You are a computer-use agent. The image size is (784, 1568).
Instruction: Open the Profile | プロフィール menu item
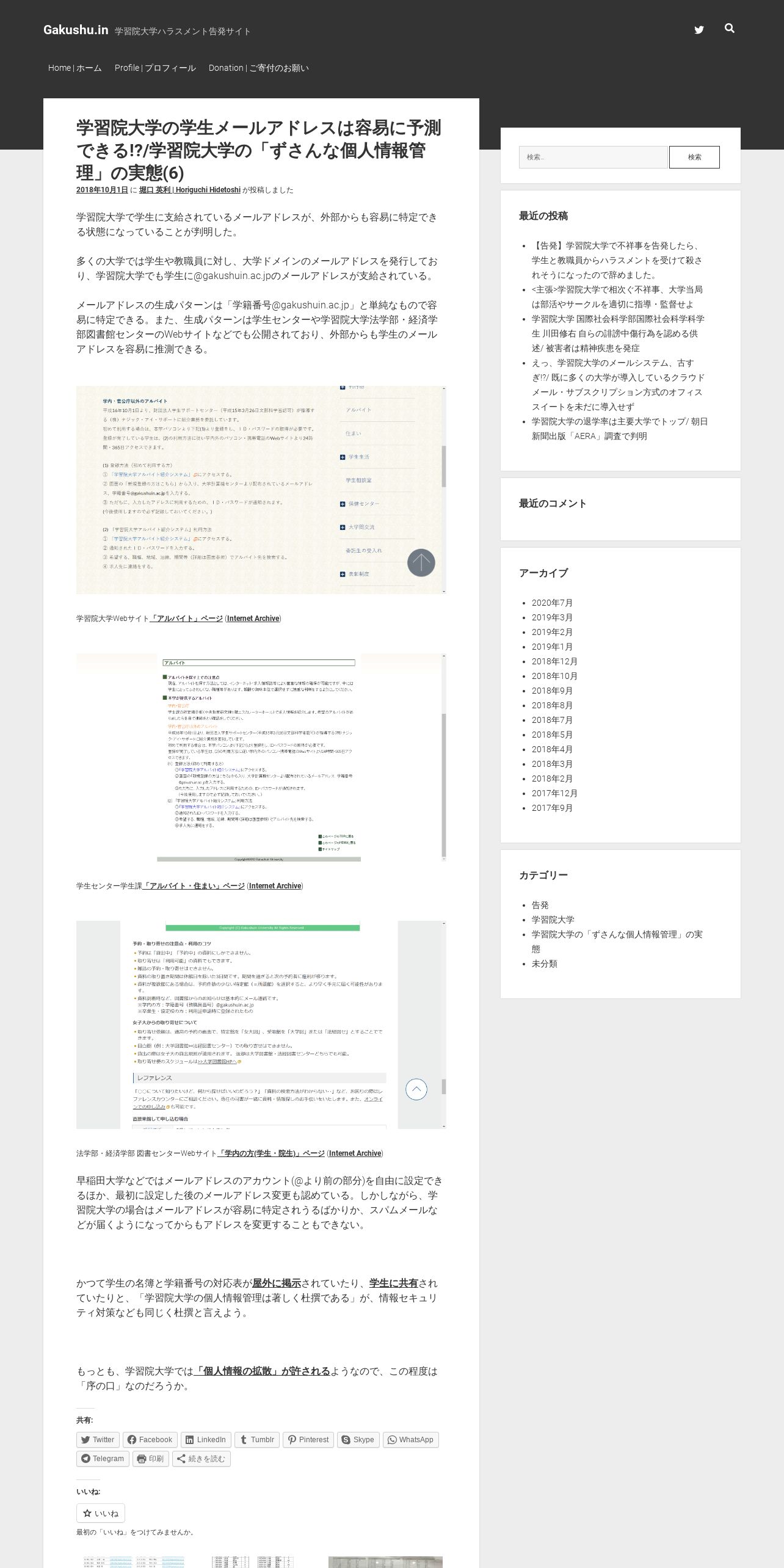[x=155, y=68]
